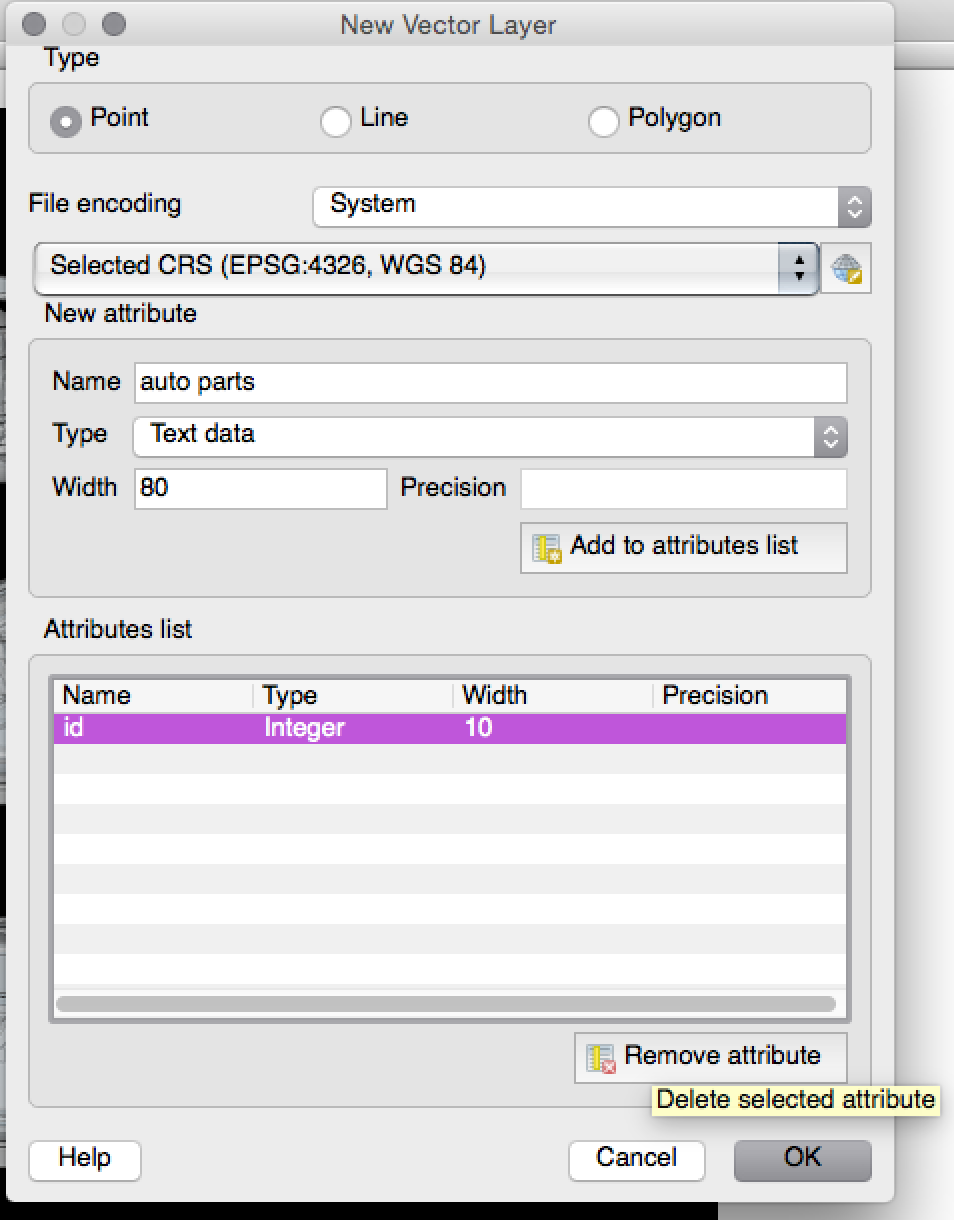The width and height of the screenshot is (954, 1220).
Task: Click the Help button
Action: pyautogui.click(x=85, y=1160)
